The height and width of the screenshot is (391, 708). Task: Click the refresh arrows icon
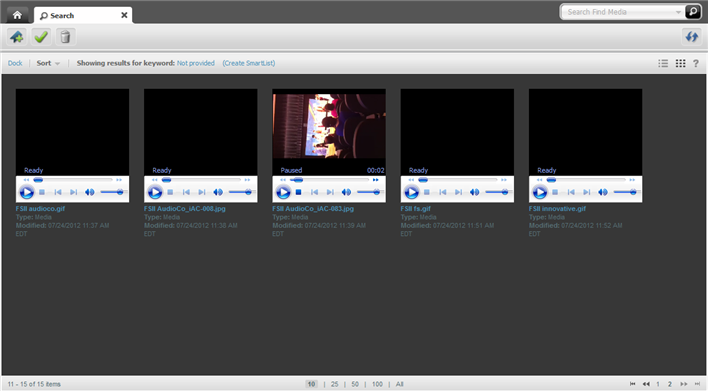coord(692,37)
